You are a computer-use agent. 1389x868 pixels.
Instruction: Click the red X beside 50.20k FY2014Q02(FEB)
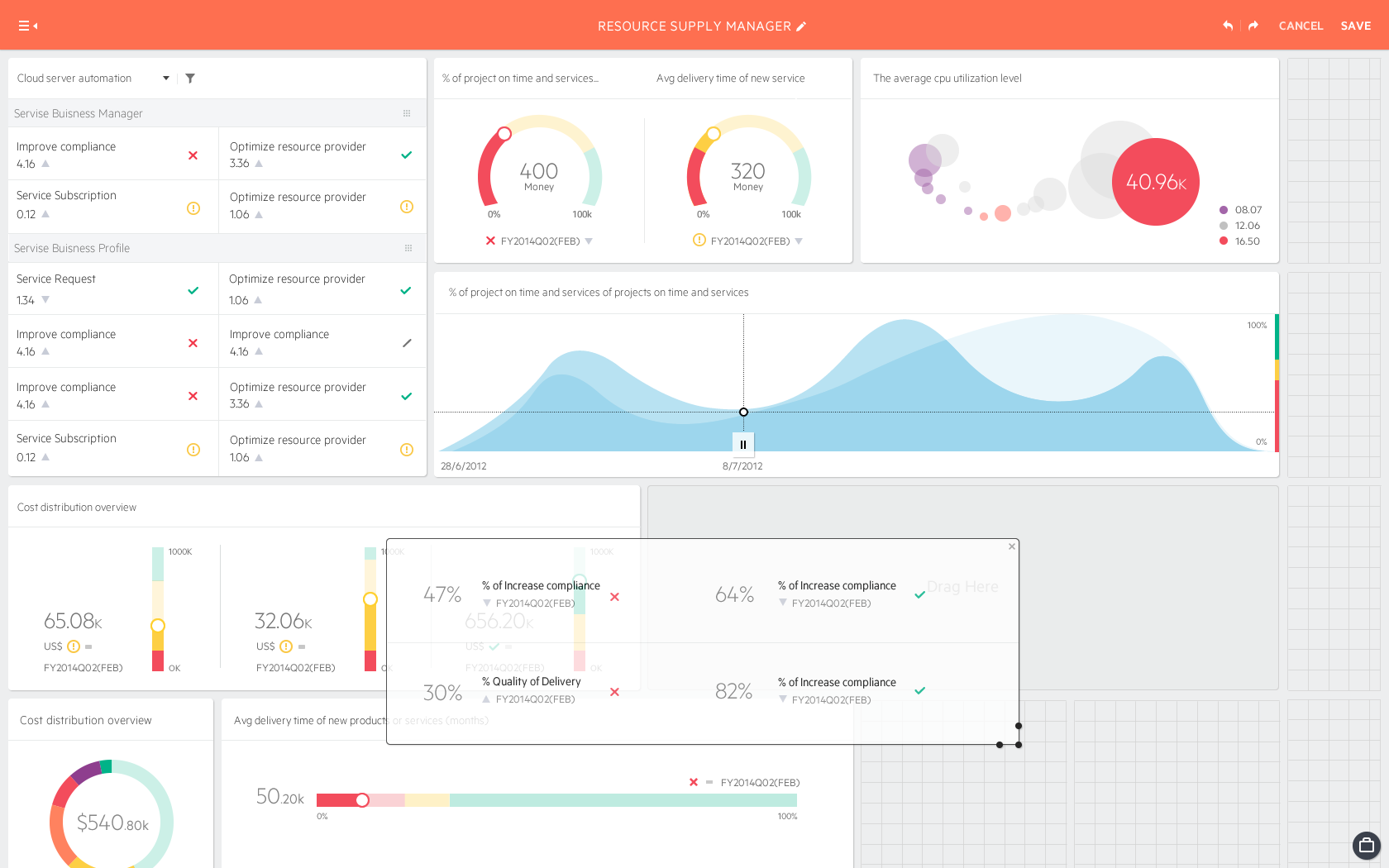(x=694, y=782)
